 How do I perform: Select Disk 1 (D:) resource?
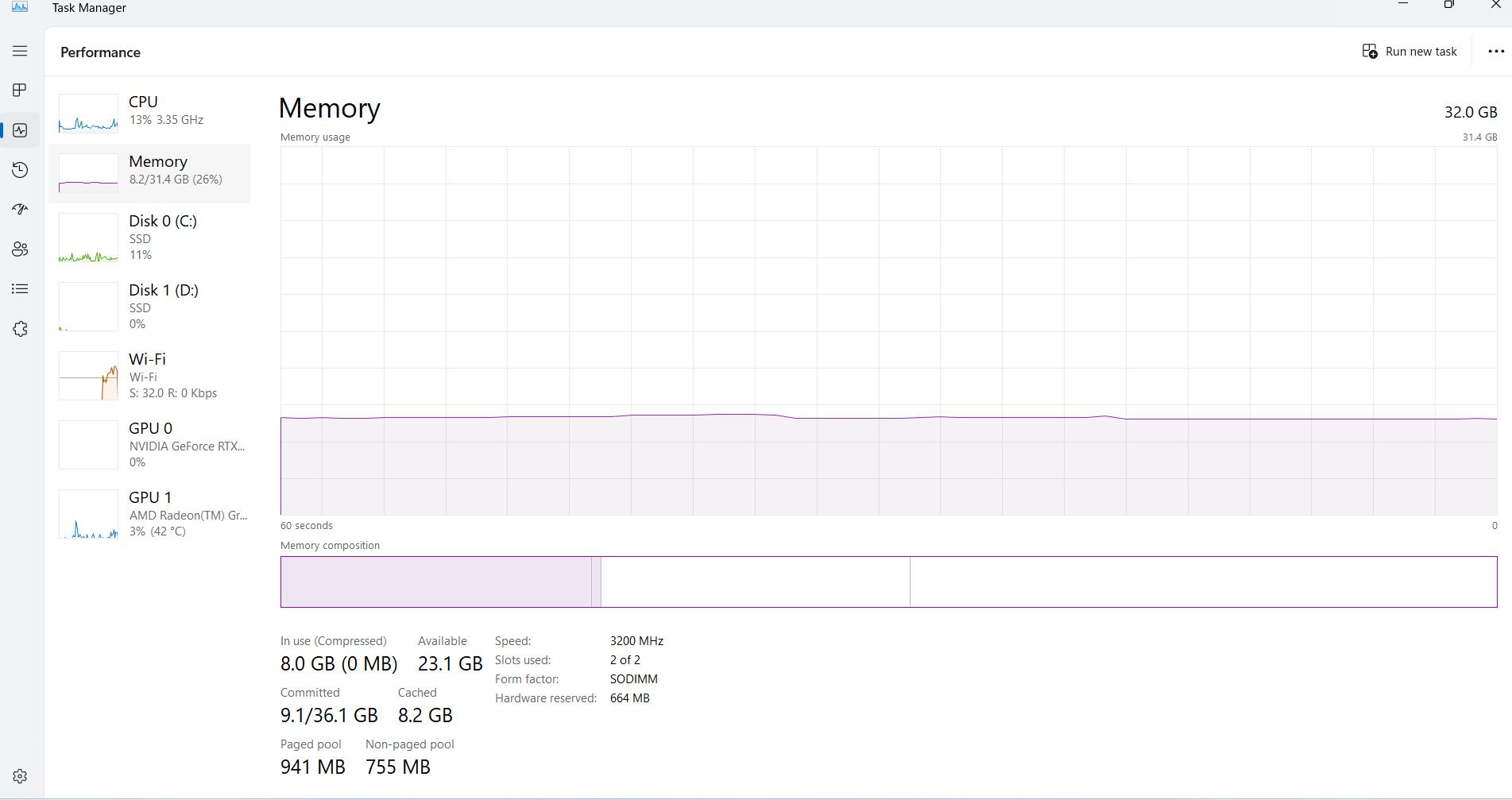coord(149,307)
